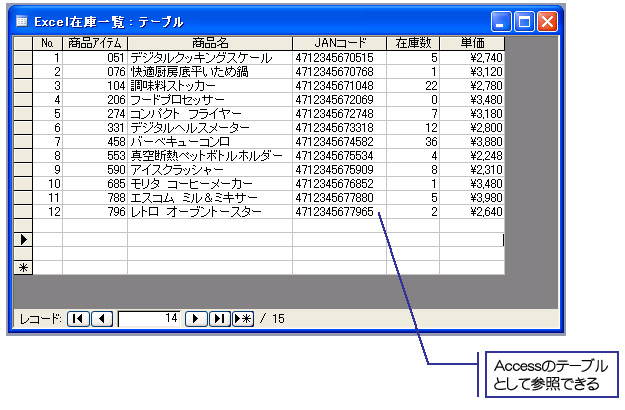
Task: Go to the first record navigation button
Action: [78, 319]
